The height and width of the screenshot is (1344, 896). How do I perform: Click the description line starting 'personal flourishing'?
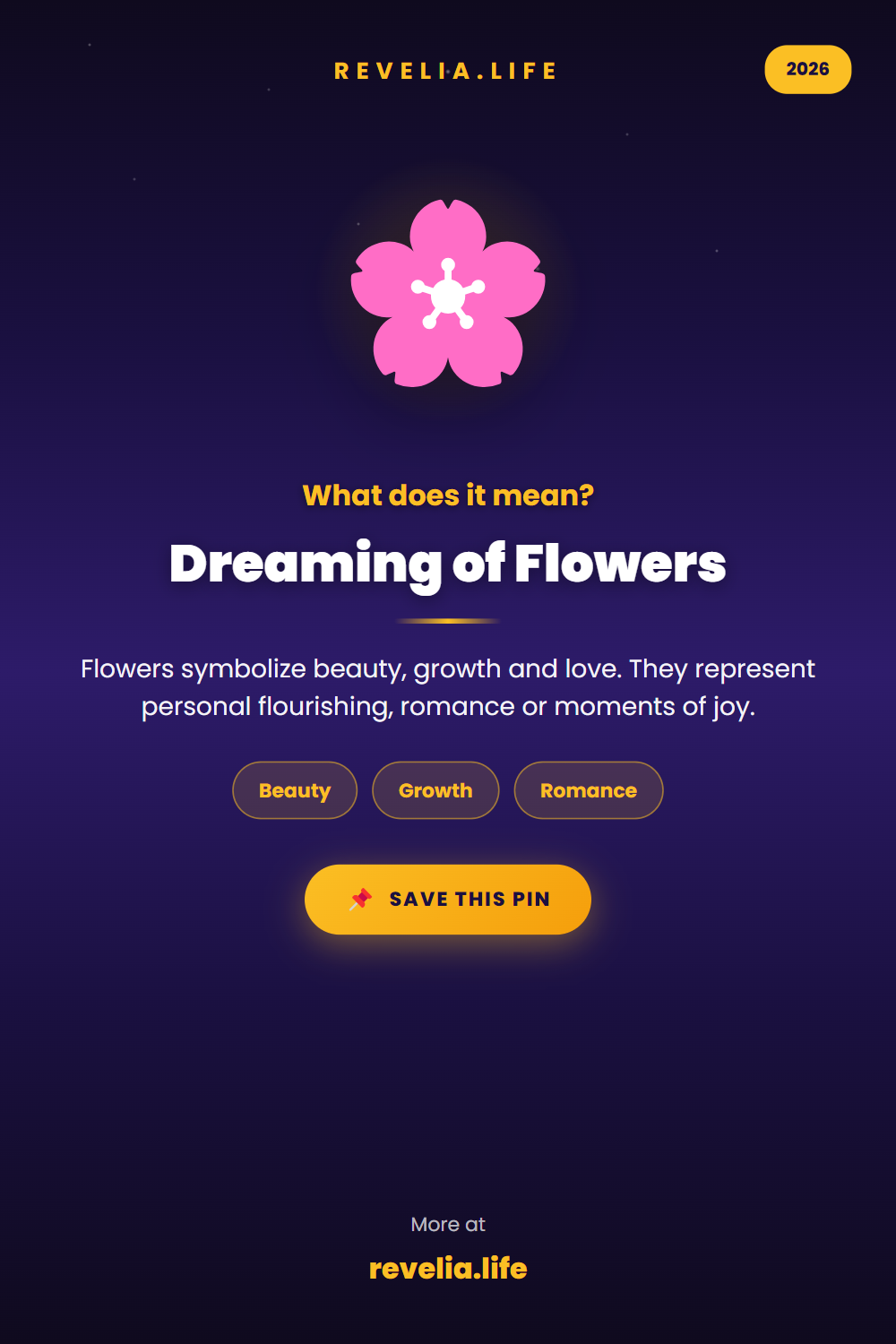[448, 707]
